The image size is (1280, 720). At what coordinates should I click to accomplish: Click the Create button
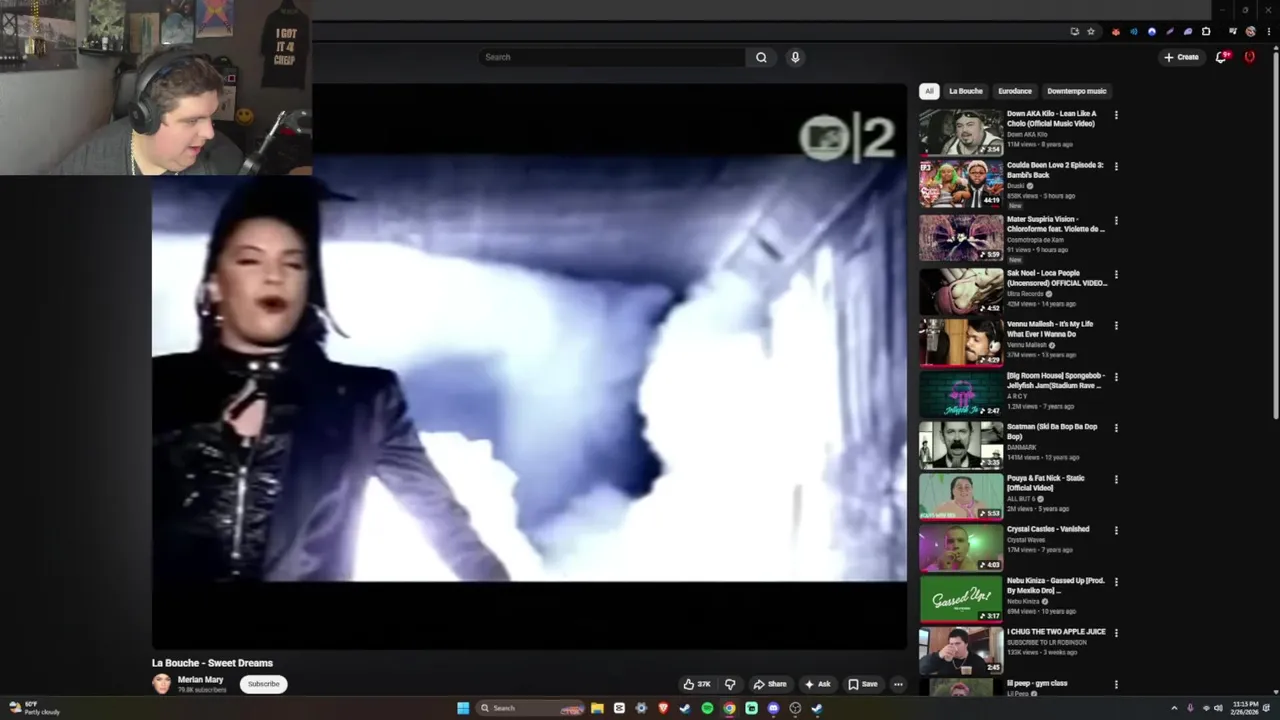coord(1181,57)
